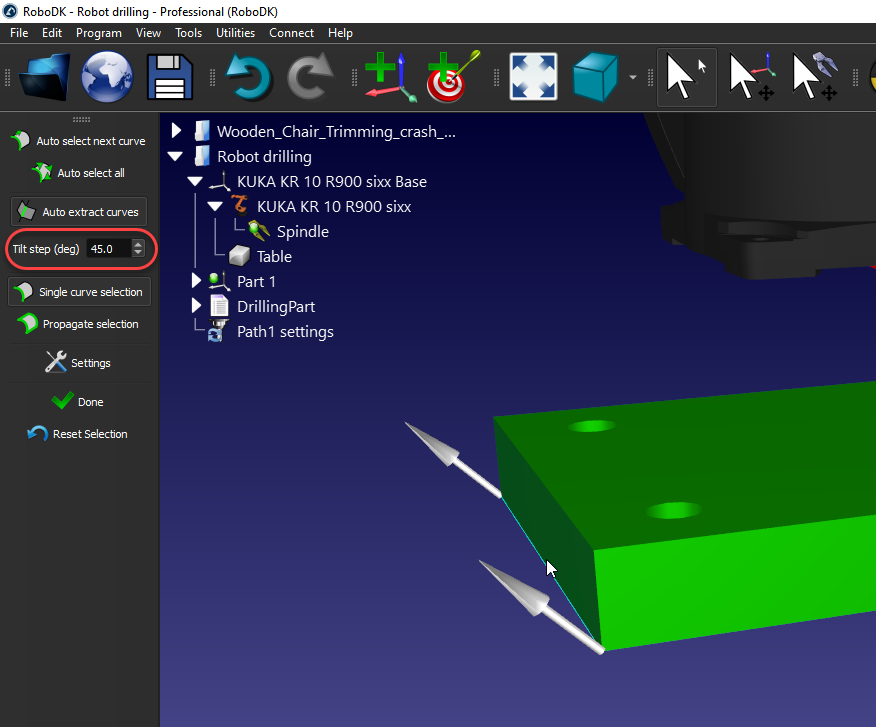
Task: Undo the last action
Action: [x=249, y=77]
